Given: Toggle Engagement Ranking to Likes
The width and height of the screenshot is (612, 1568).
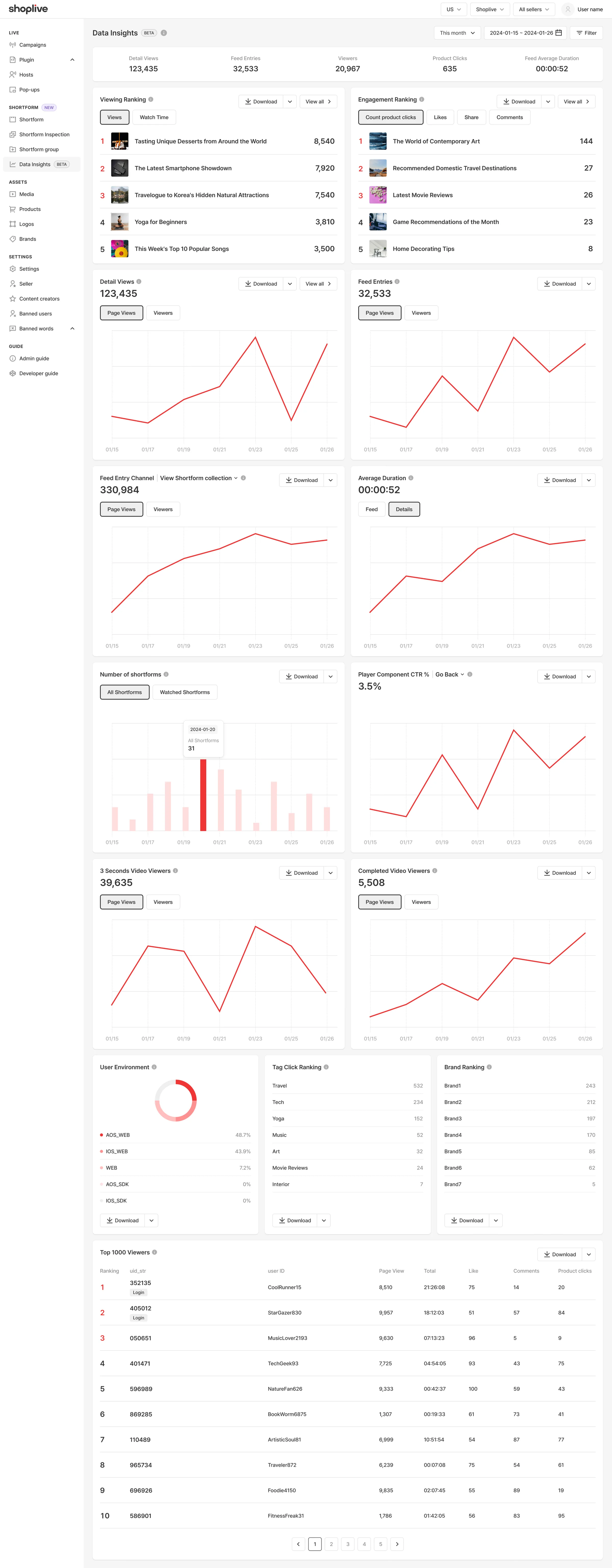Looking at the screenshot, I should pyautogui.click(x=440, y=117).
